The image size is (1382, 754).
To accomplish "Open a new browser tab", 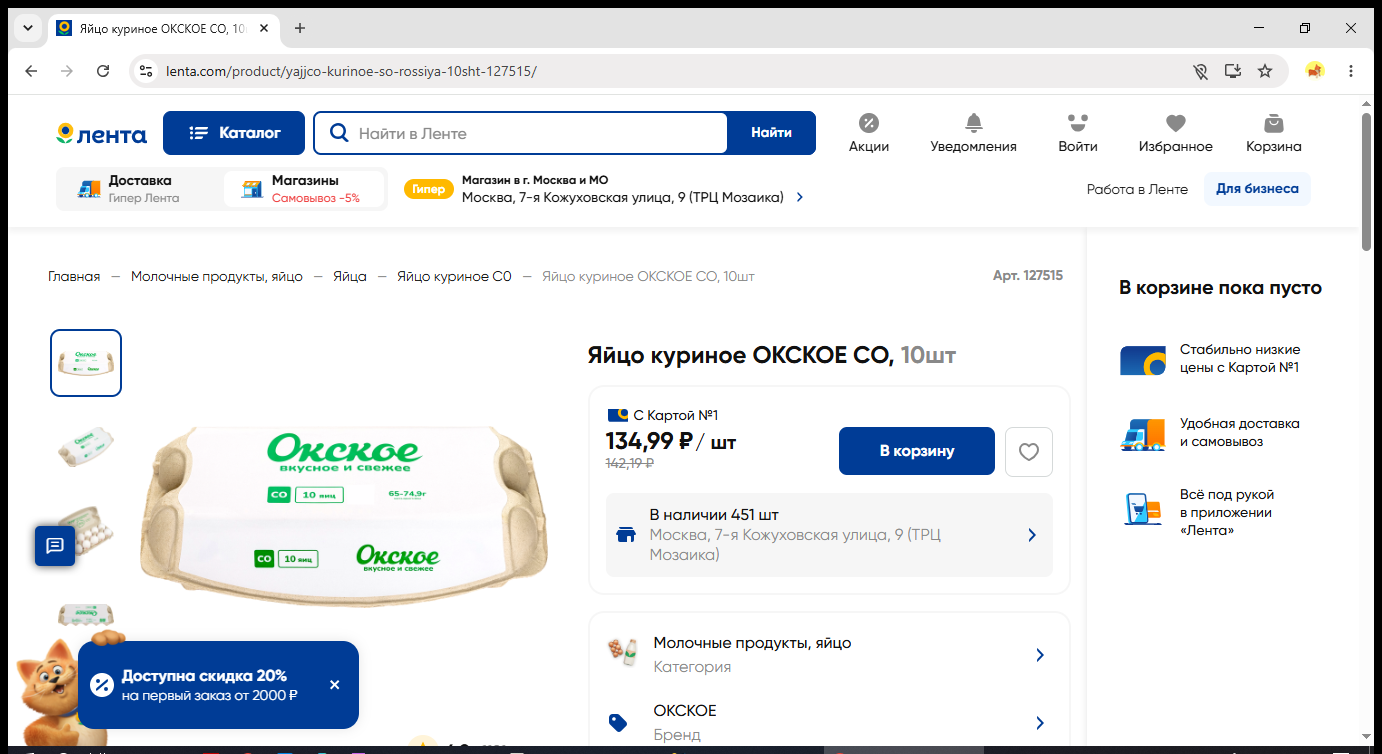I will [300, 28].
